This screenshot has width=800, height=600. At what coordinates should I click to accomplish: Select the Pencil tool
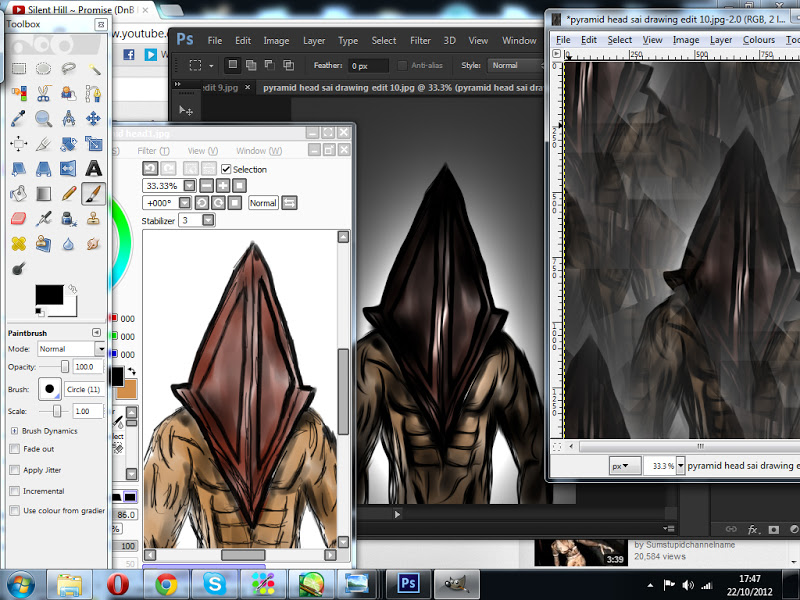pyautogui.click(x=68, y=193)
